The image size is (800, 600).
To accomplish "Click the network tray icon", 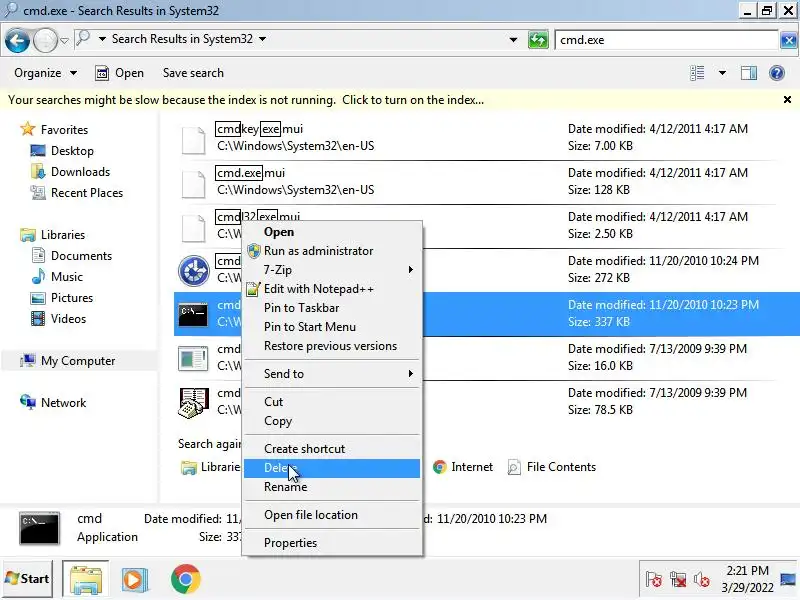I will pos(678,580).
